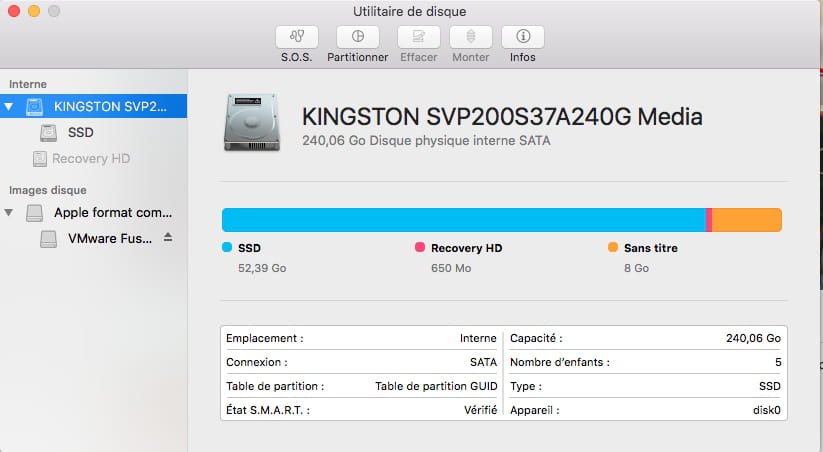Click the État S.M.A.R.T. : label
The height and width of the screenshot is (452, 823).
(x=268, y=410)
